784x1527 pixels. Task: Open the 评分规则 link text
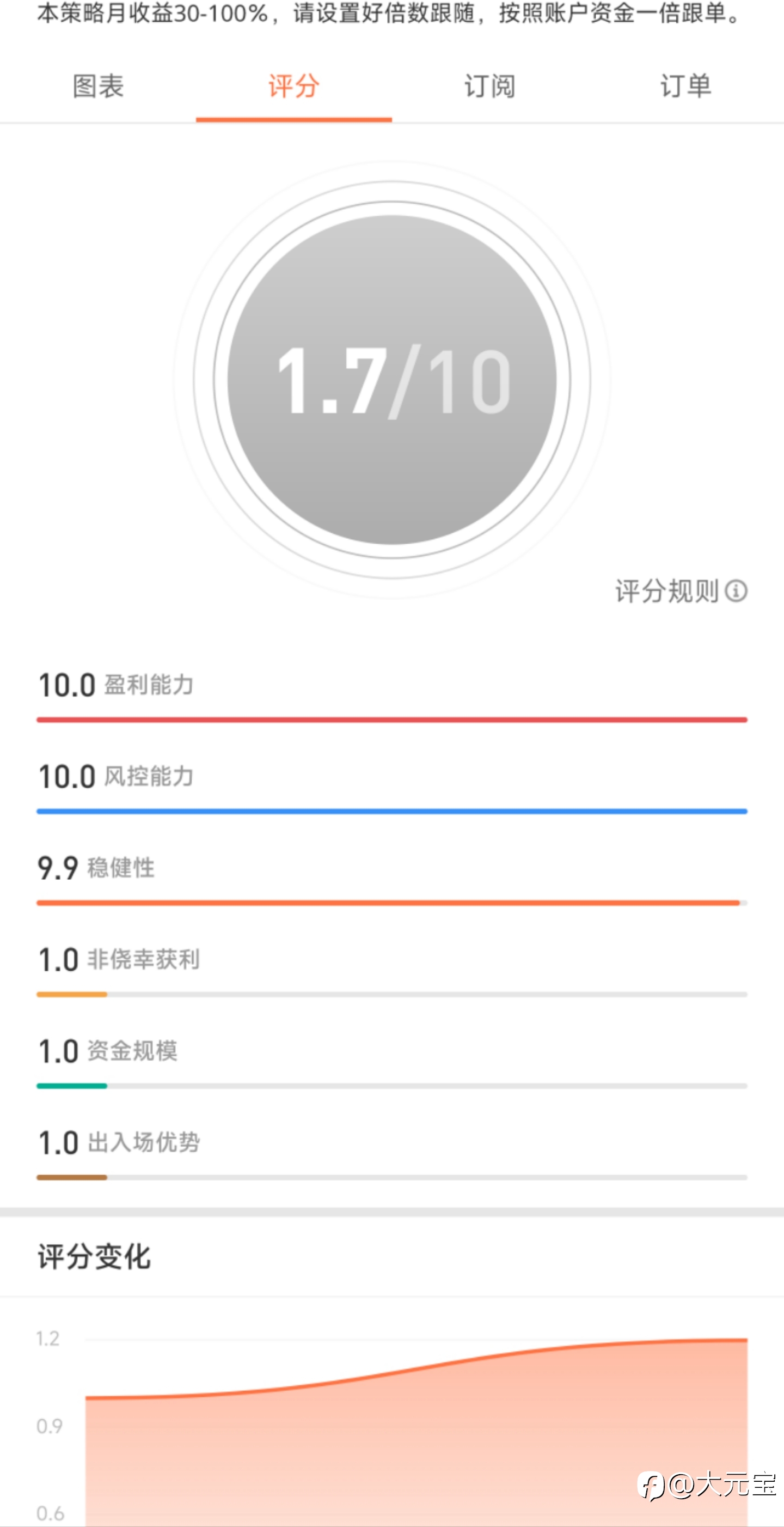(666, 591)
